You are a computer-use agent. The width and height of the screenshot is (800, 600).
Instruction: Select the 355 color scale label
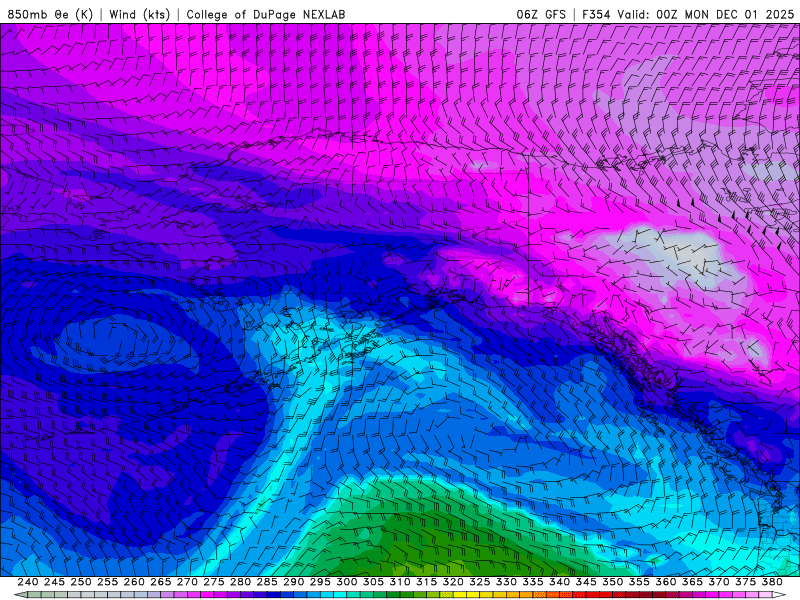pyautogui.click(x=639, y=582)
